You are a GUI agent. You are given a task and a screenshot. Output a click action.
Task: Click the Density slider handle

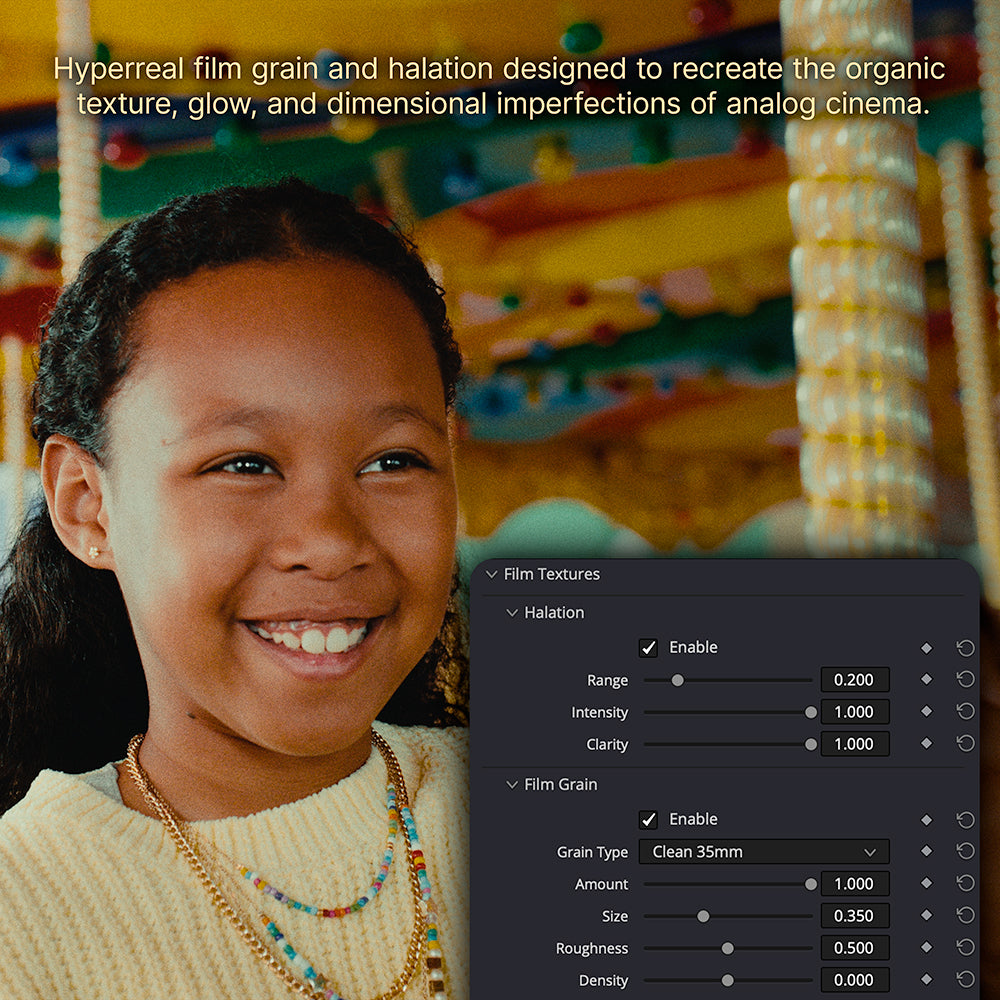click(x=727, y=980)
